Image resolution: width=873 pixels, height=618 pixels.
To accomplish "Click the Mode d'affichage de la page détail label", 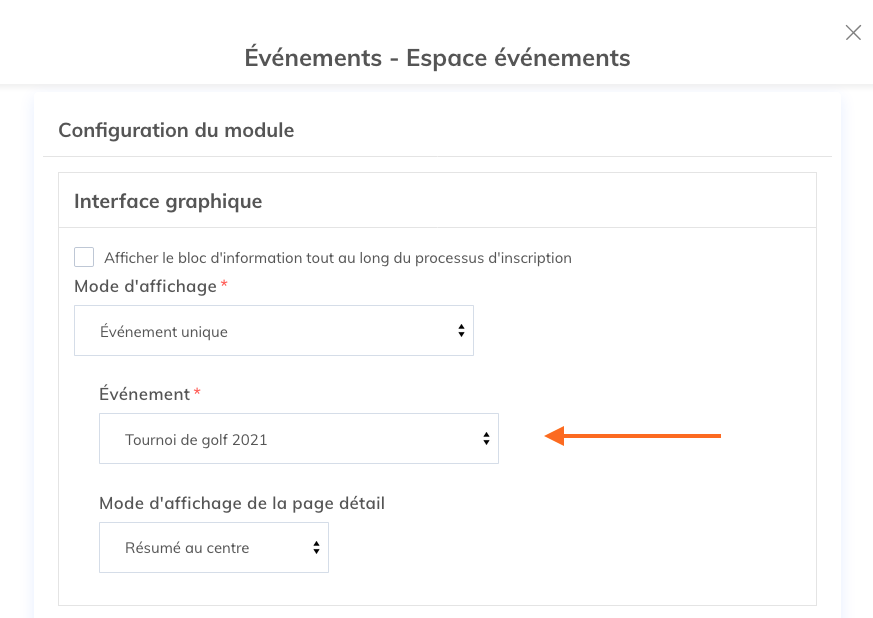I will click(241, 503).
